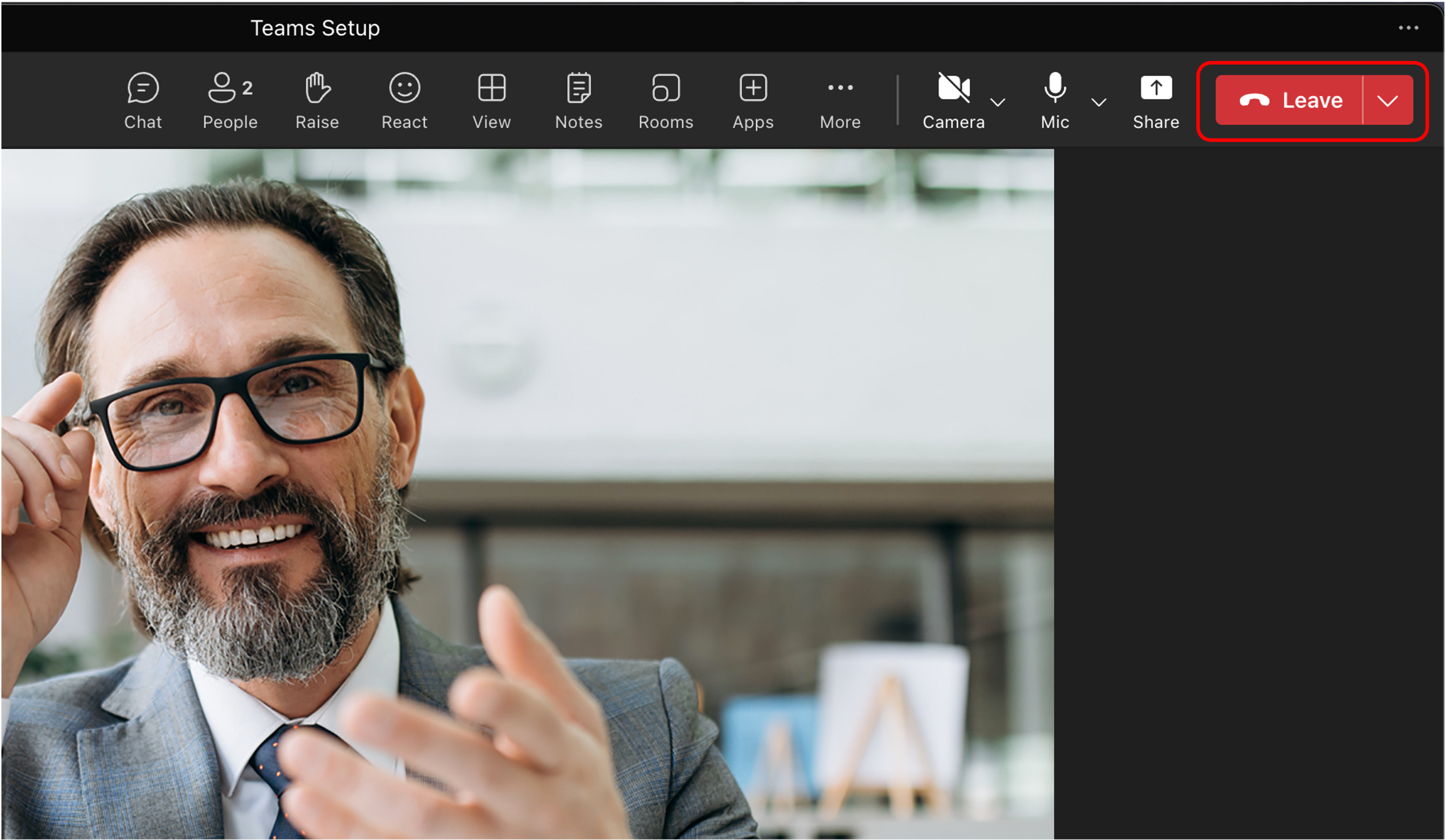Turn the Camera on
Image resolution: width=1445 pixels, height=840 pixels.
953,101
